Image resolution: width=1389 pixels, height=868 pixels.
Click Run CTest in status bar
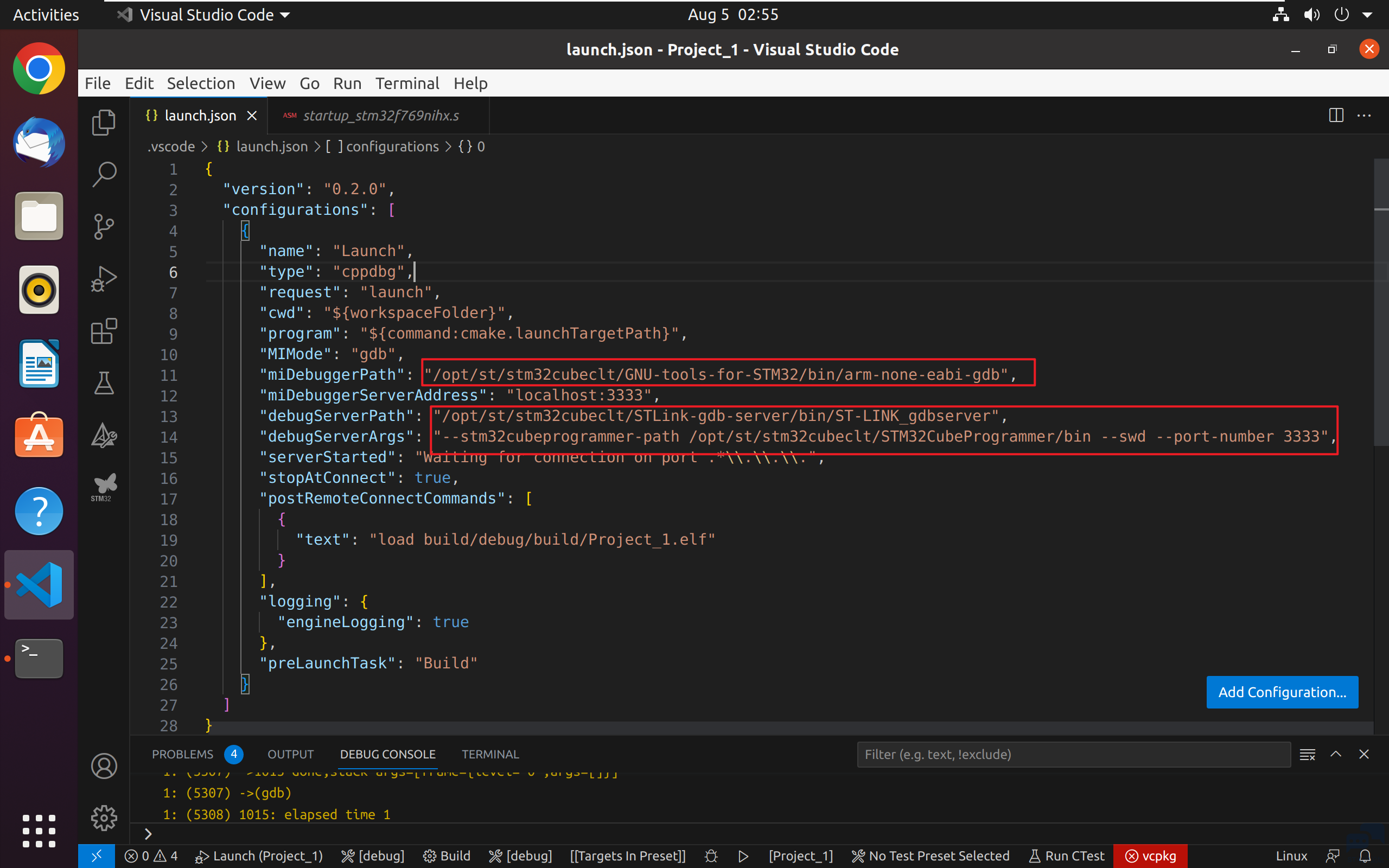1066,856
